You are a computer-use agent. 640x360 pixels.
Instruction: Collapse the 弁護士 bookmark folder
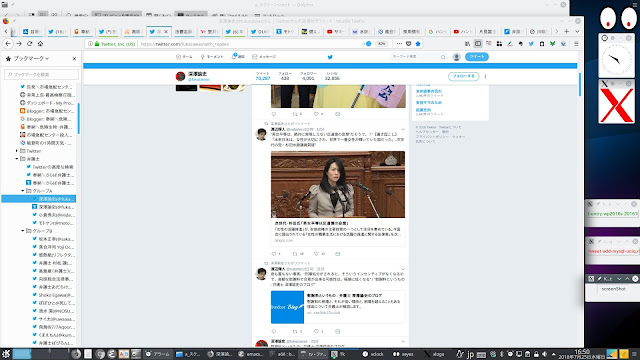click(17, 159)
